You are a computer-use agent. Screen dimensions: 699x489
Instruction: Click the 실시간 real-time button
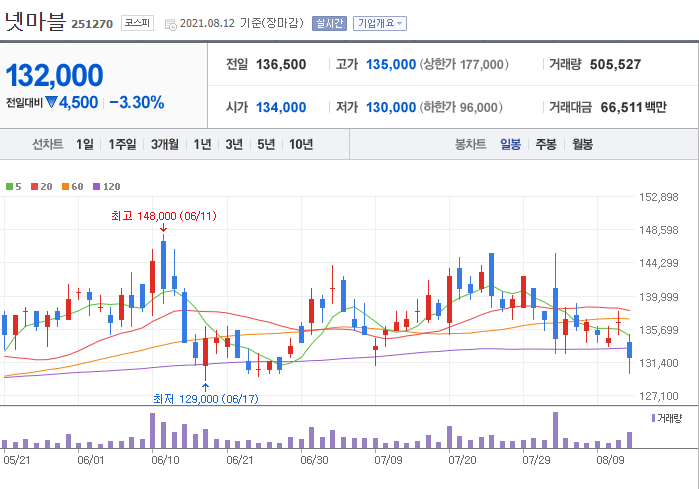pyautogui.click(x=329, y=23)
